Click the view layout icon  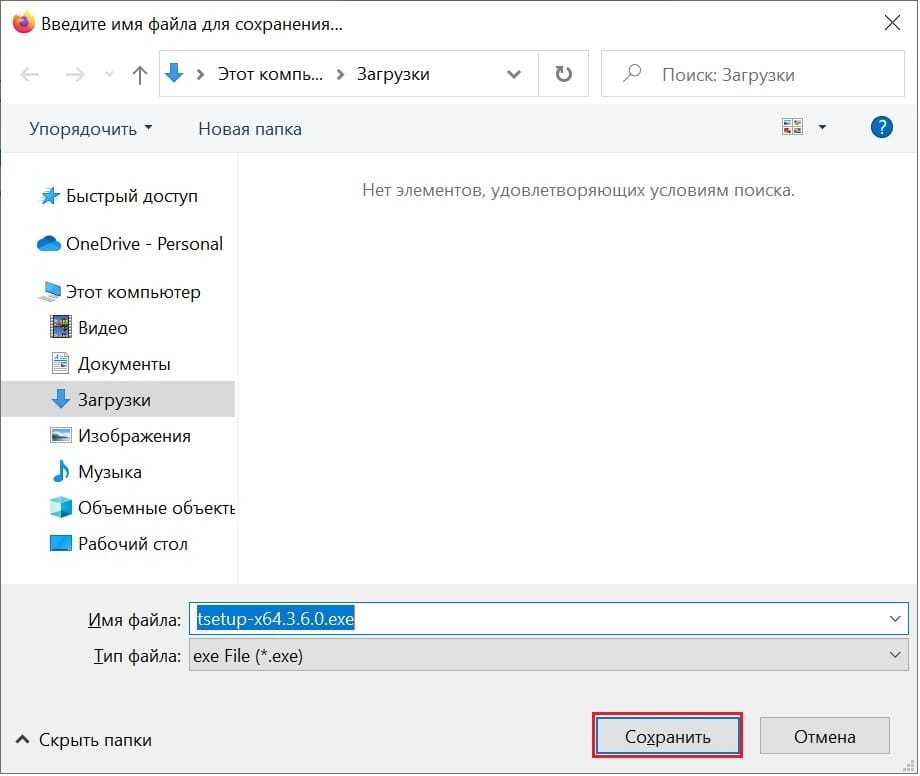point(793,127)
